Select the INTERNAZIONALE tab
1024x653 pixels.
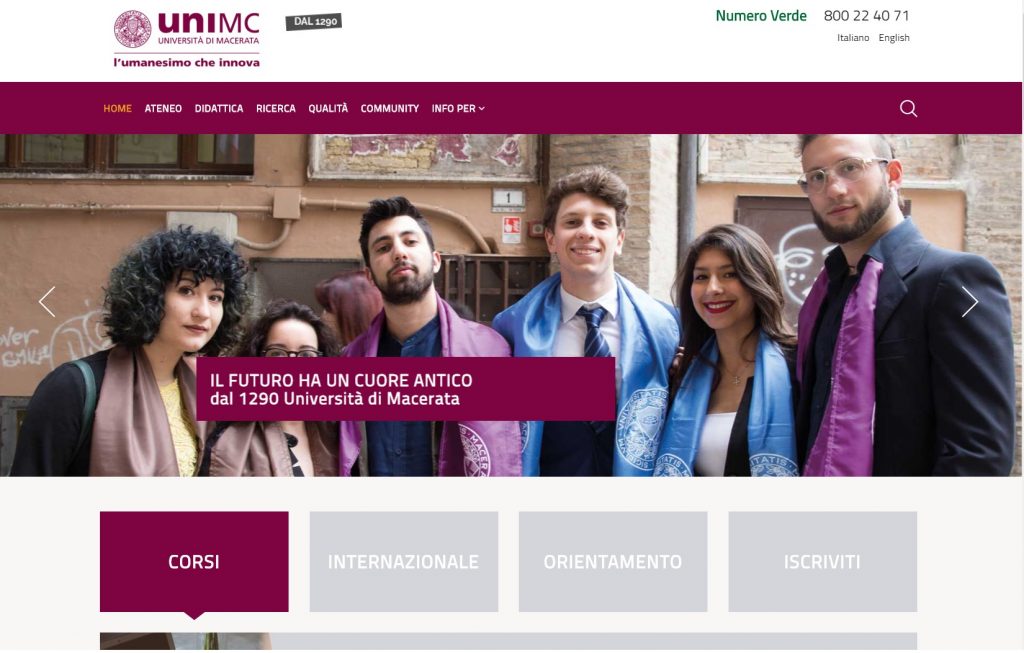(x=404, y=562)
